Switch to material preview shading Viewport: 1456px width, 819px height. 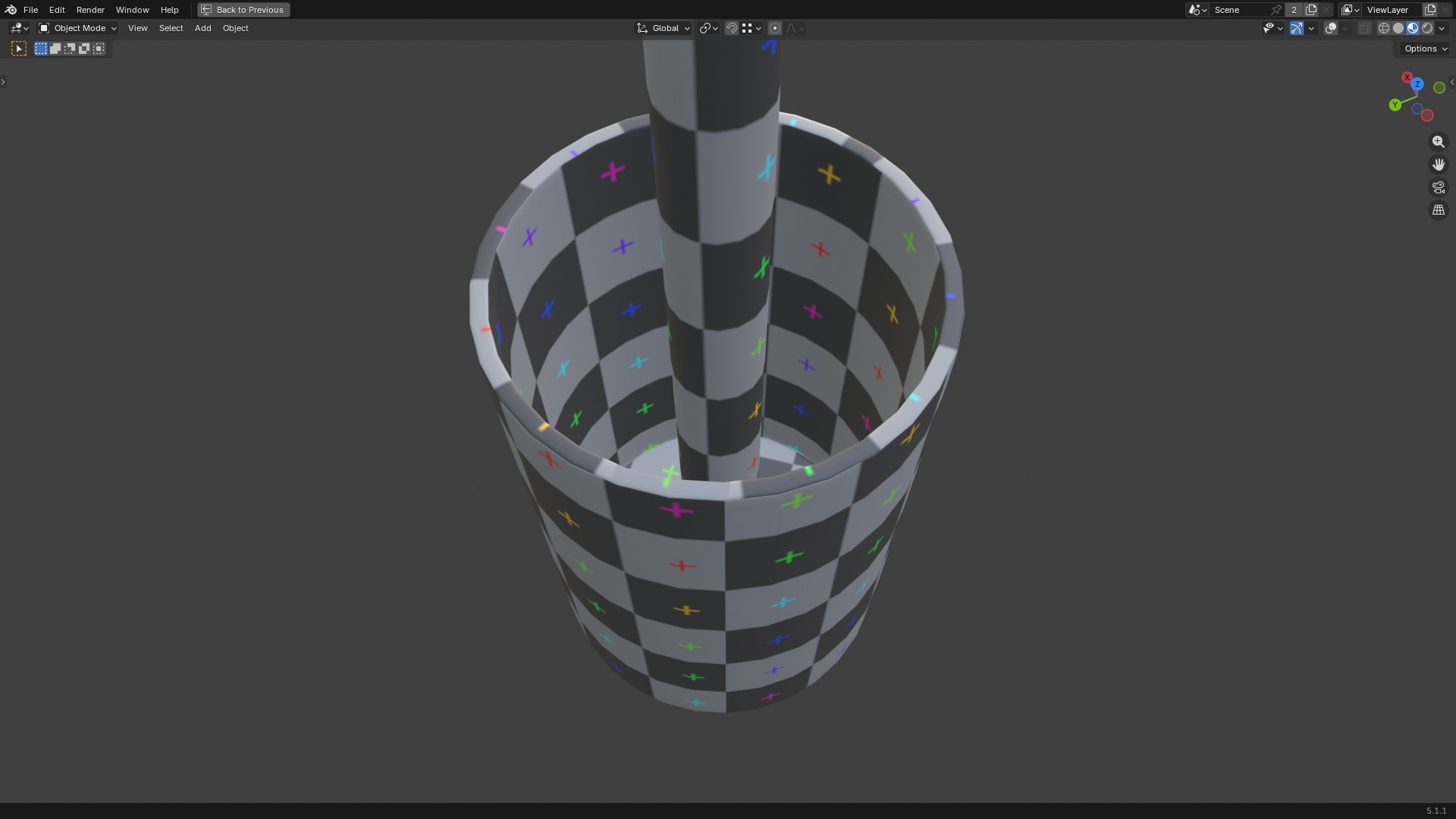1413,28
